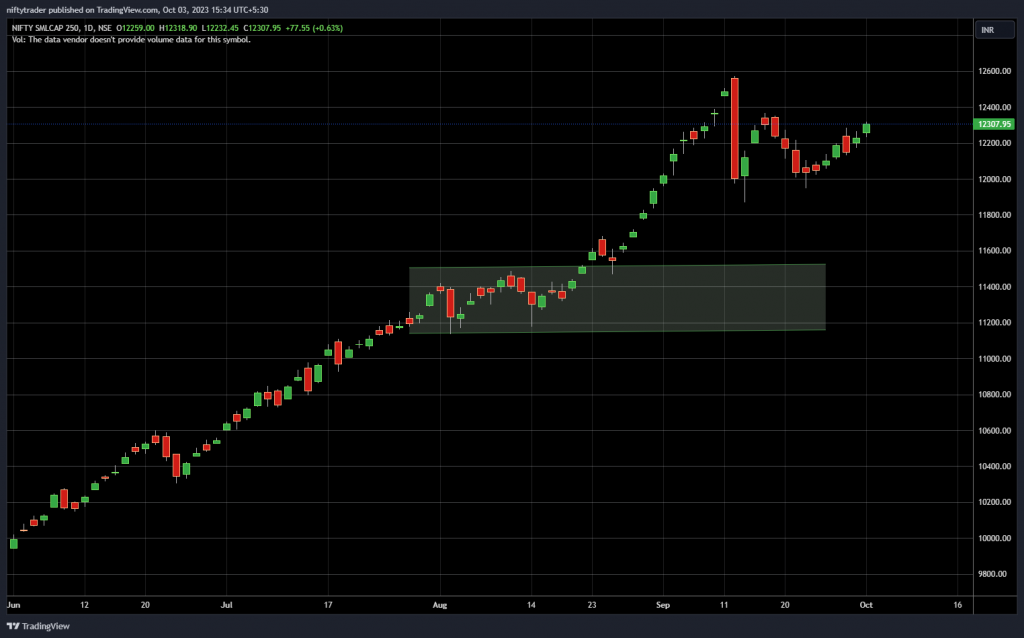
Task: Click the niftytrader published attribution text
Action: (137, 10)
